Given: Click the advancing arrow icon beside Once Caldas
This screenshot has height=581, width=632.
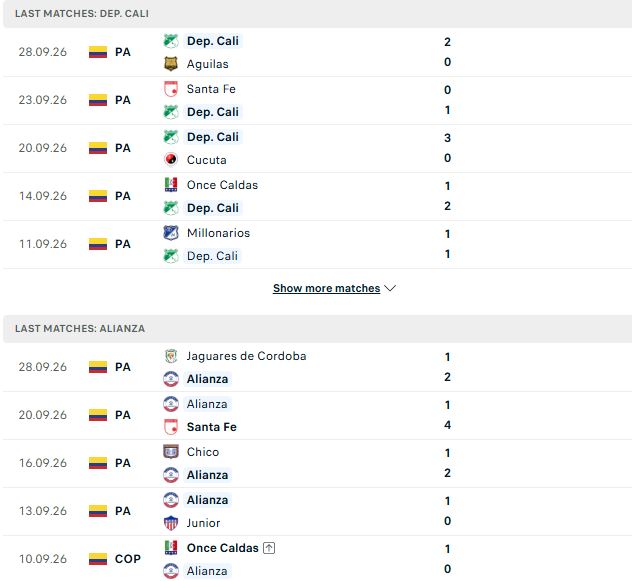Looking at the screenshot, I should click(269, 548).
